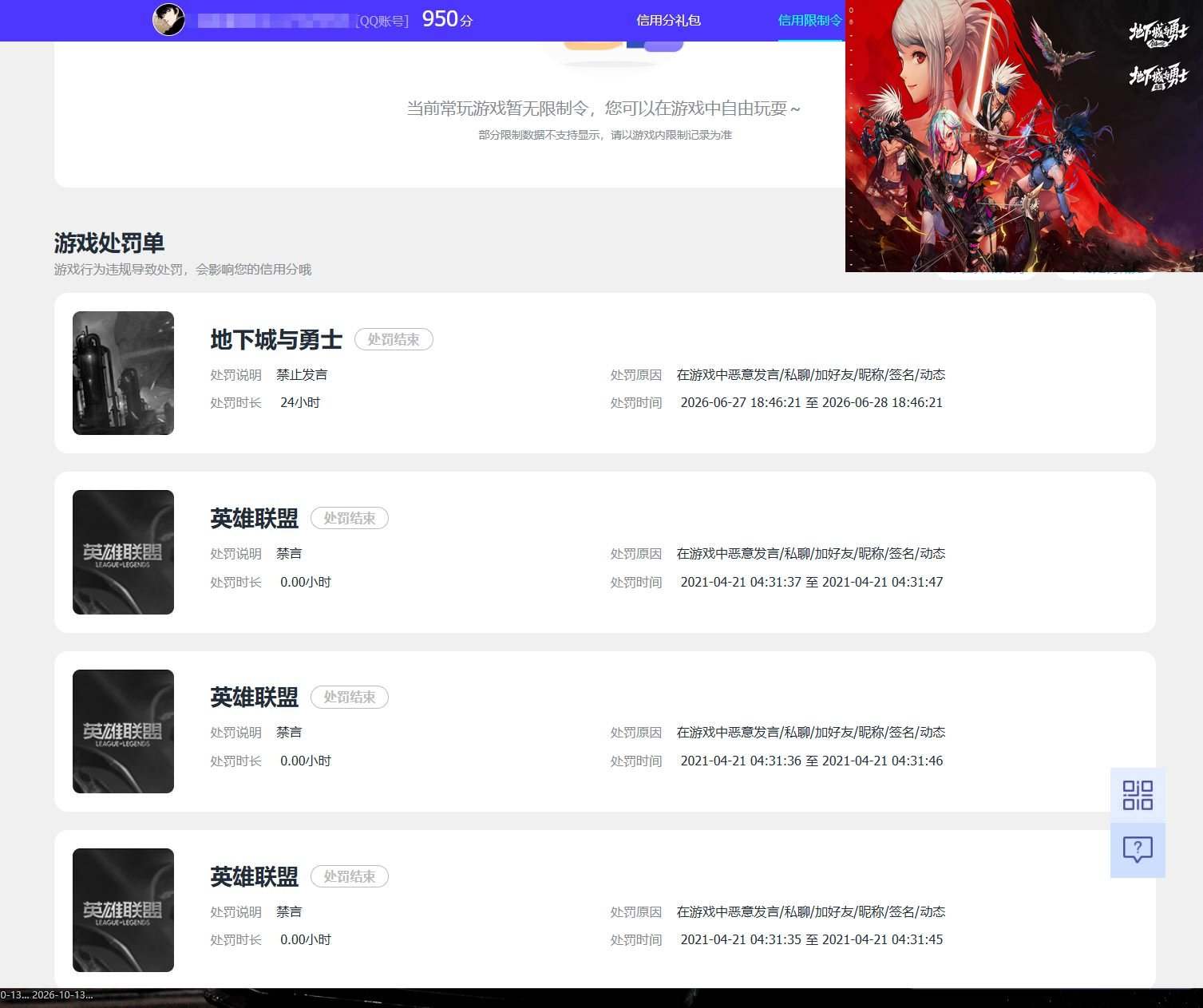Click the 处罚结束 badge of the 04:31:37 record

pyautogui.click(x=350, y=518)
